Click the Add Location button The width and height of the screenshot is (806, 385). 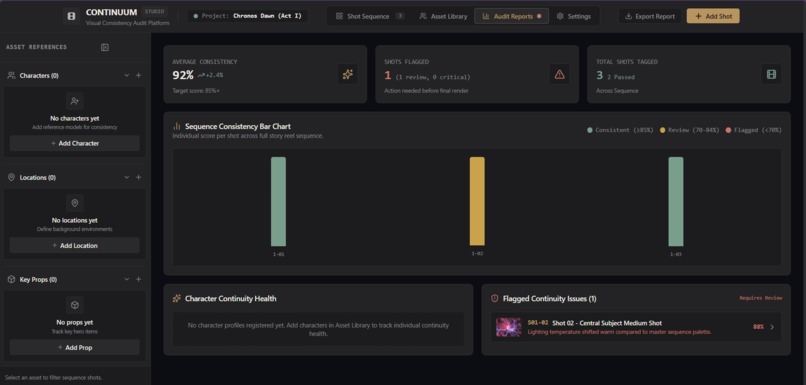75,246
